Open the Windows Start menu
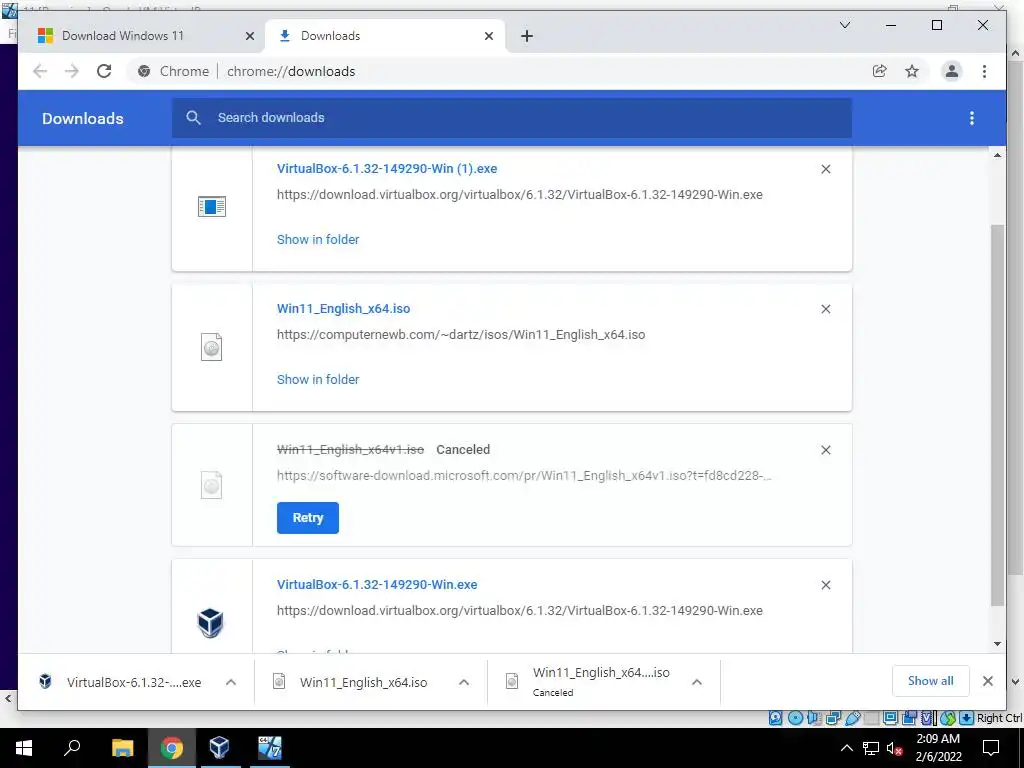This screenshot has width=1024, height=768. tap(24, 748)
